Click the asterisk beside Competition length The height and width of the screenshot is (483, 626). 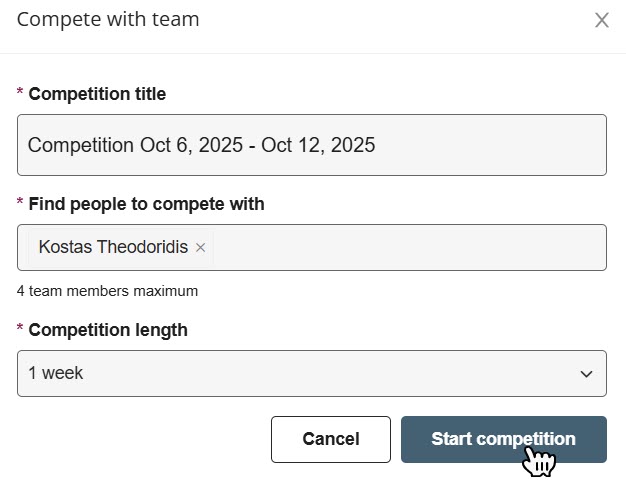click(x=21, y=329)
